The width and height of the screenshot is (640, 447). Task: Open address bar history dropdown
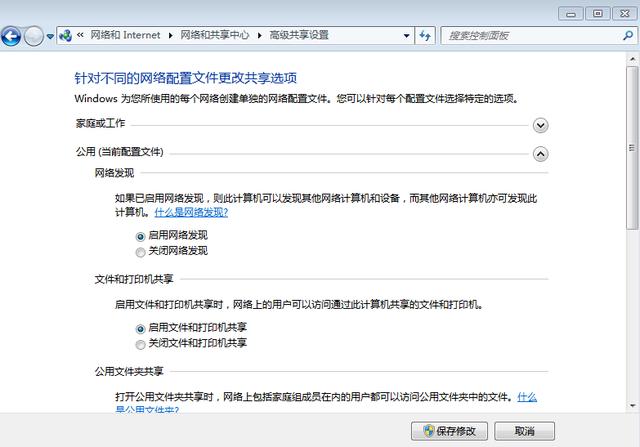tap(406, 36)
